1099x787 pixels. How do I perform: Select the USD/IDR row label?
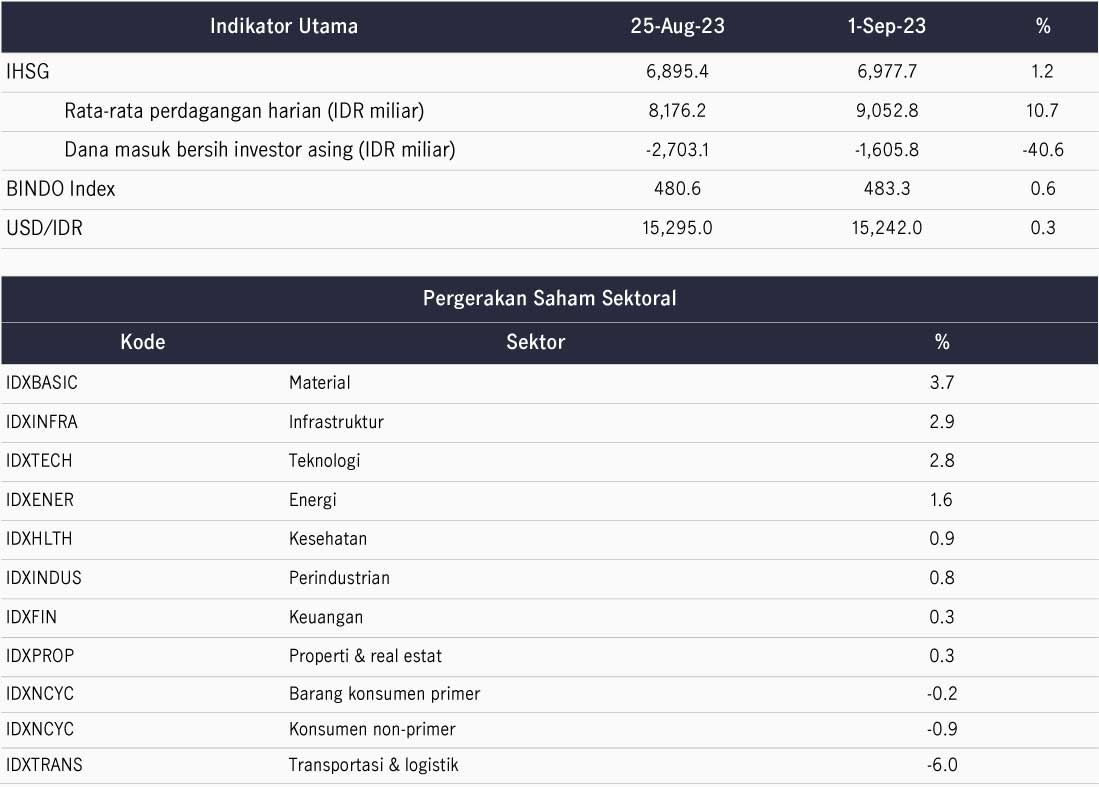[x=44, y=228]
